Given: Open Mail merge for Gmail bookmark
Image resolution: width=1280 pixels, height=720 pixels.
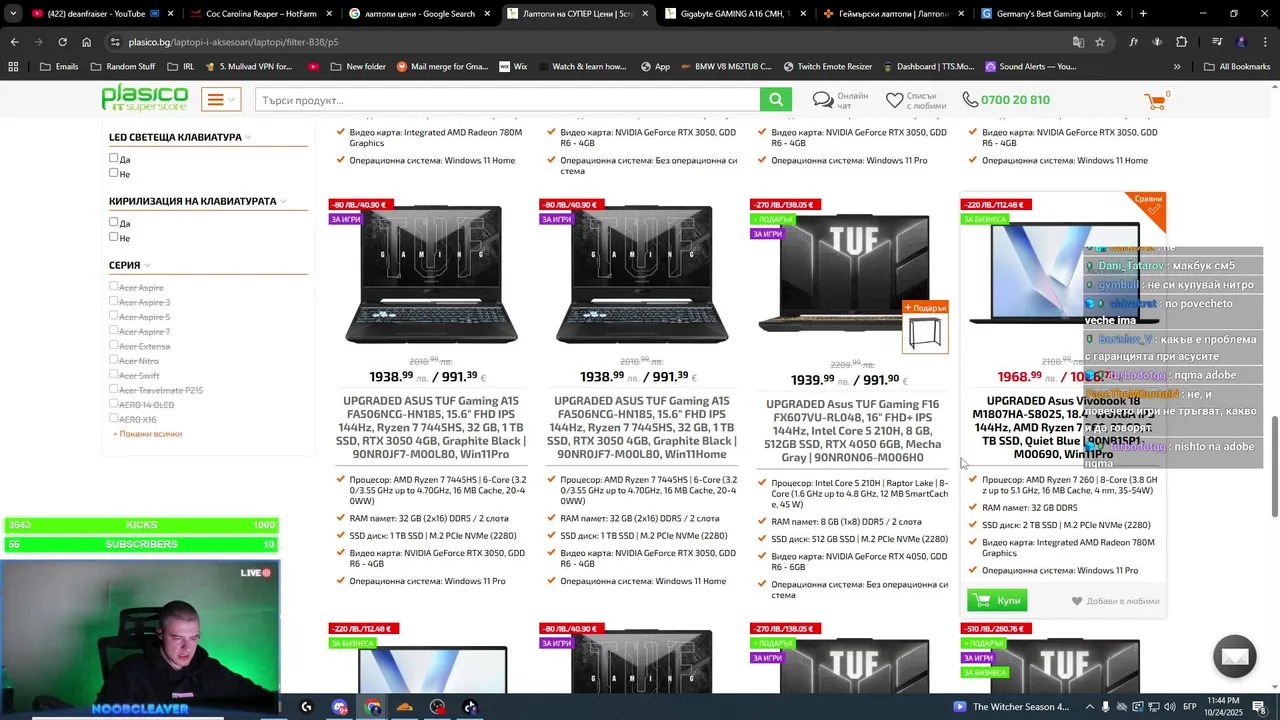Looking at the screenshot, I should [441, 66].
